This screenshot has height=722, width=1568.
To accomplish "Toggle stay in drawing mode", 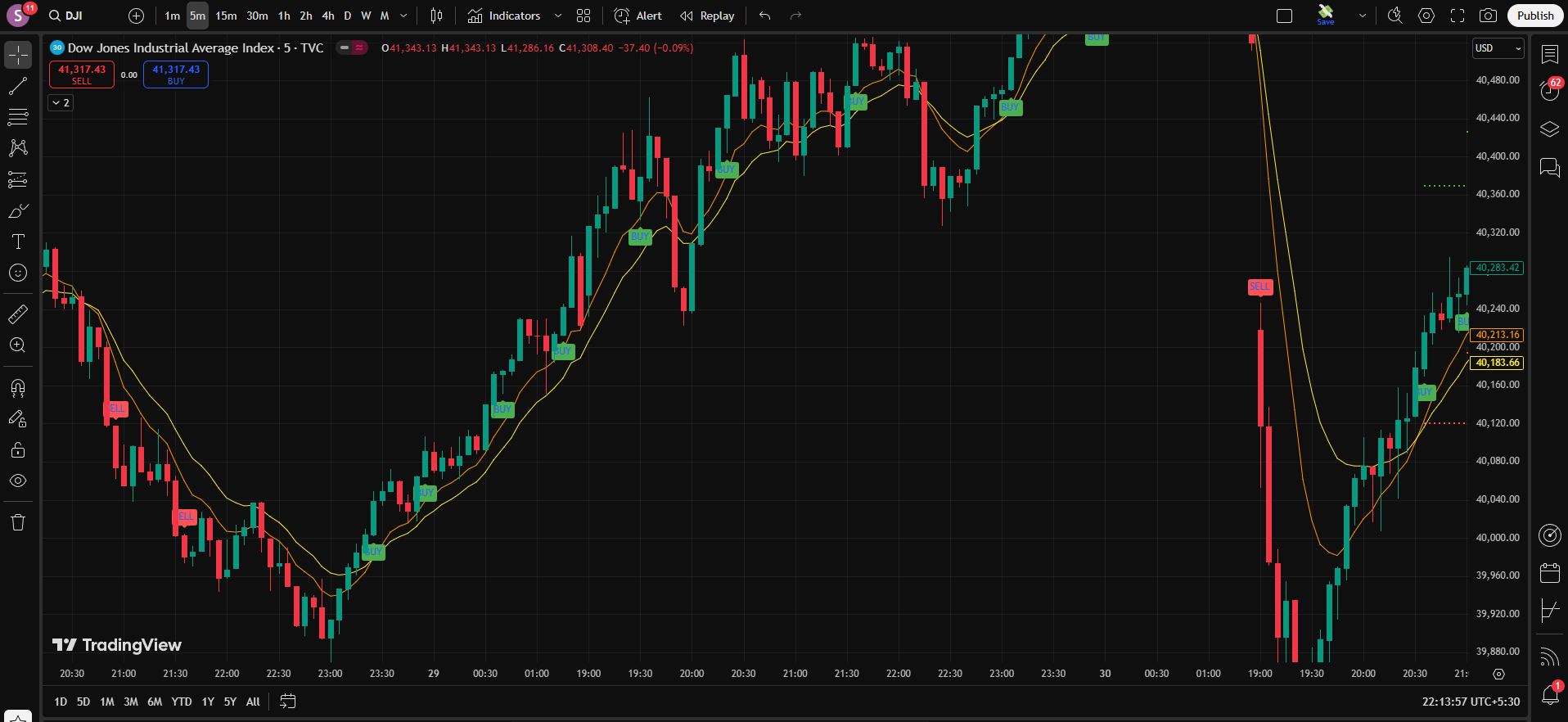I will [18, 418].
